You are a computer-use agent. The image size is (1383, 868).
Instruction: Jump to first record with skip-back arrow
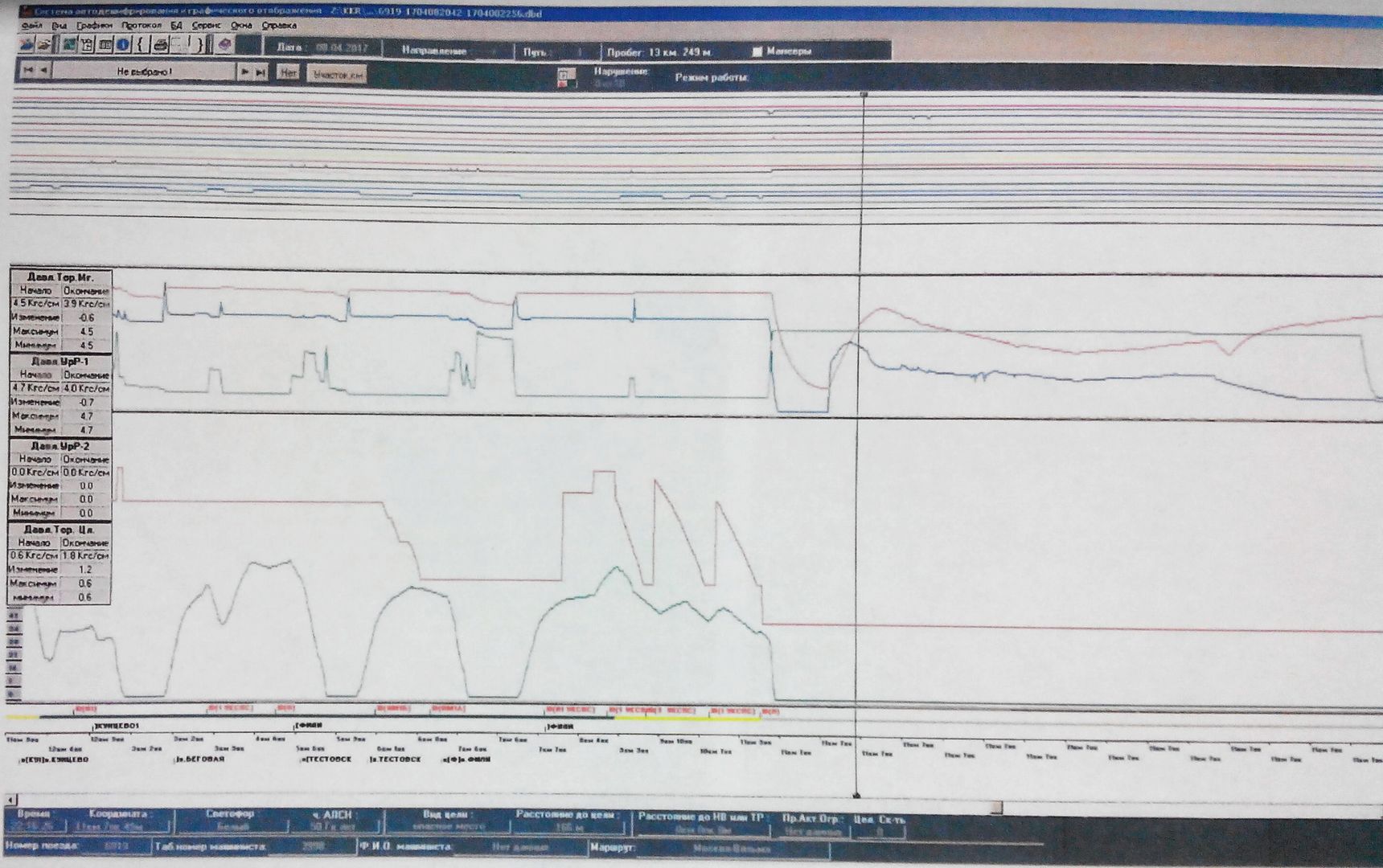click(x=28, y=71)
